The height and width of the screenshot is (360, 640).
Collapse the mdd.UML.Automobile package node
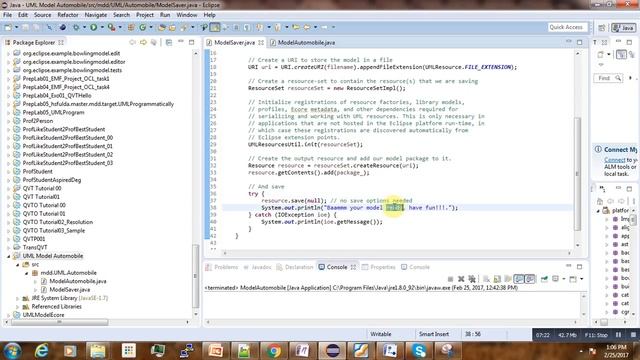[x=26, y=273]
